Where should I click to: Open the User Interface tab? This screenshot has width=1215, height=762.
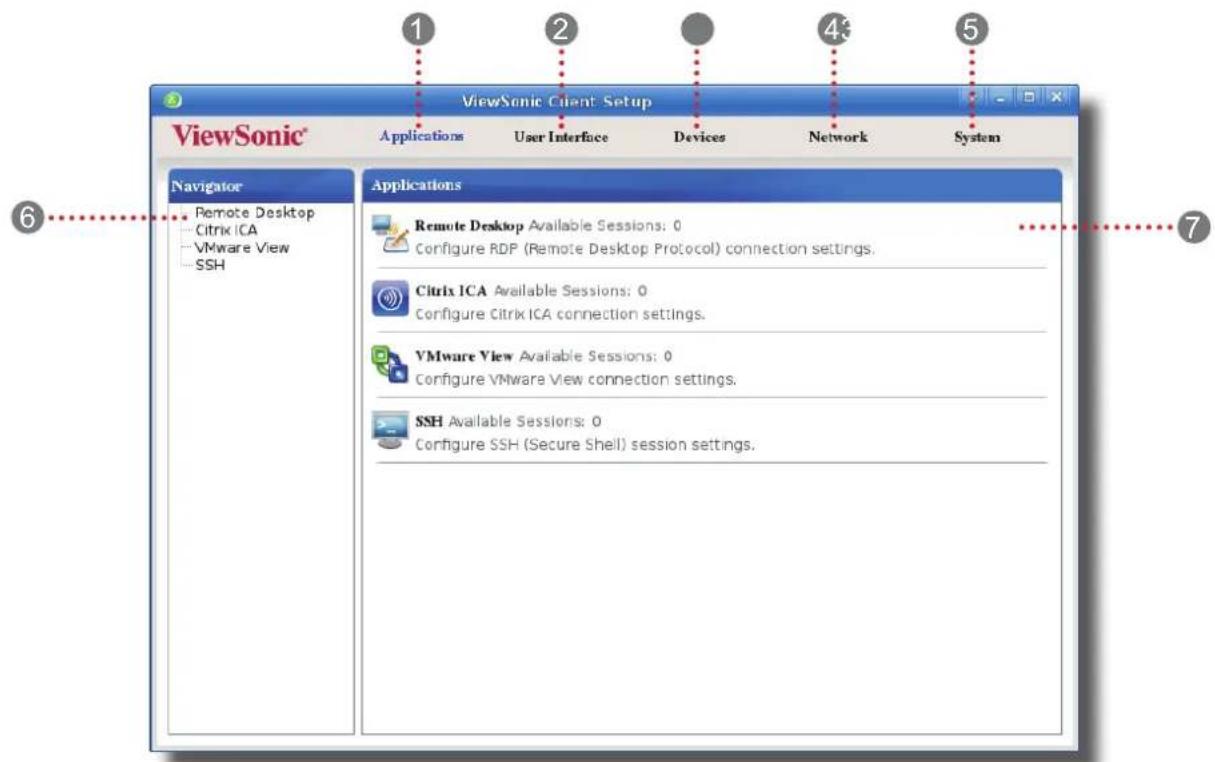[560, 137]
